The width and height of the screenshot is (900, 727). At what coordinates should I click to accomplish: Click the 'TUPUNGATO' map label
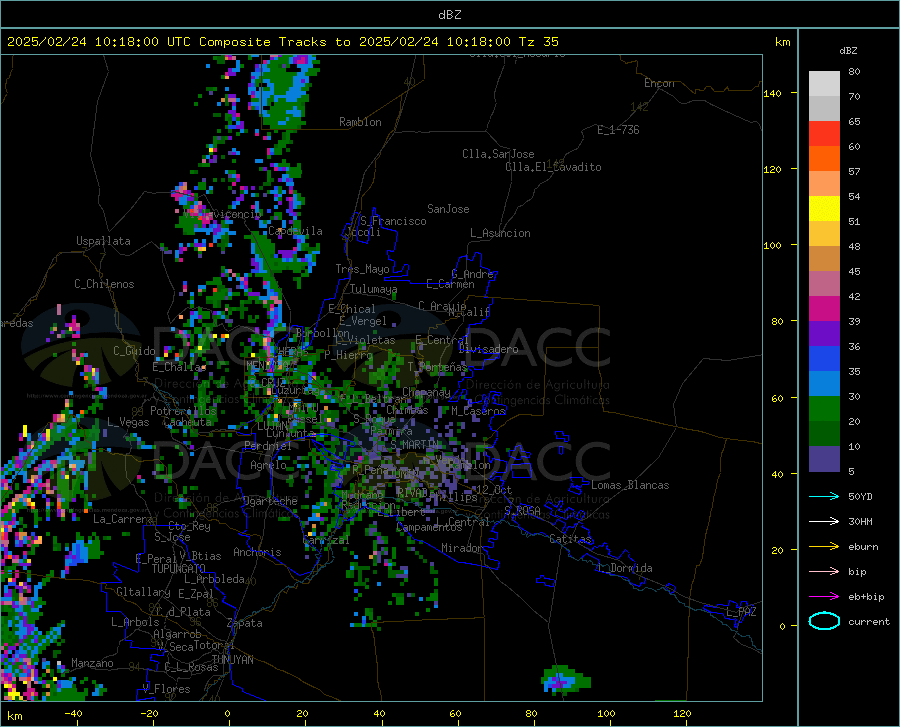pos(179,569)
